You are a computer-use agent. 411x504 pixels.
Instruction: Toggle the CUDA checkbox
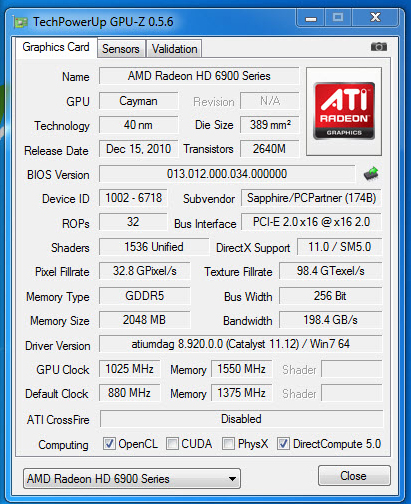coord(172,444)
